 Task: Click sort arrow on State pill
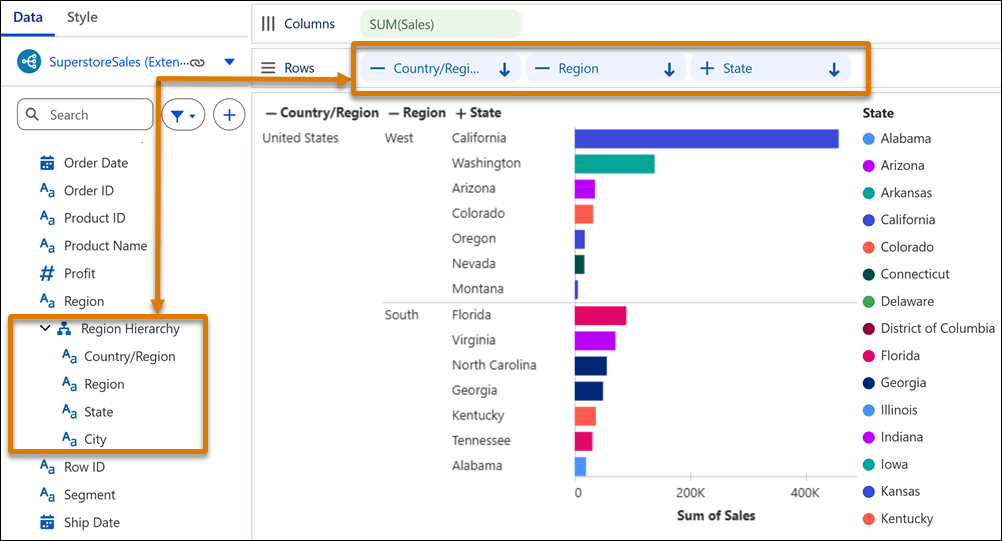point(834,69)
